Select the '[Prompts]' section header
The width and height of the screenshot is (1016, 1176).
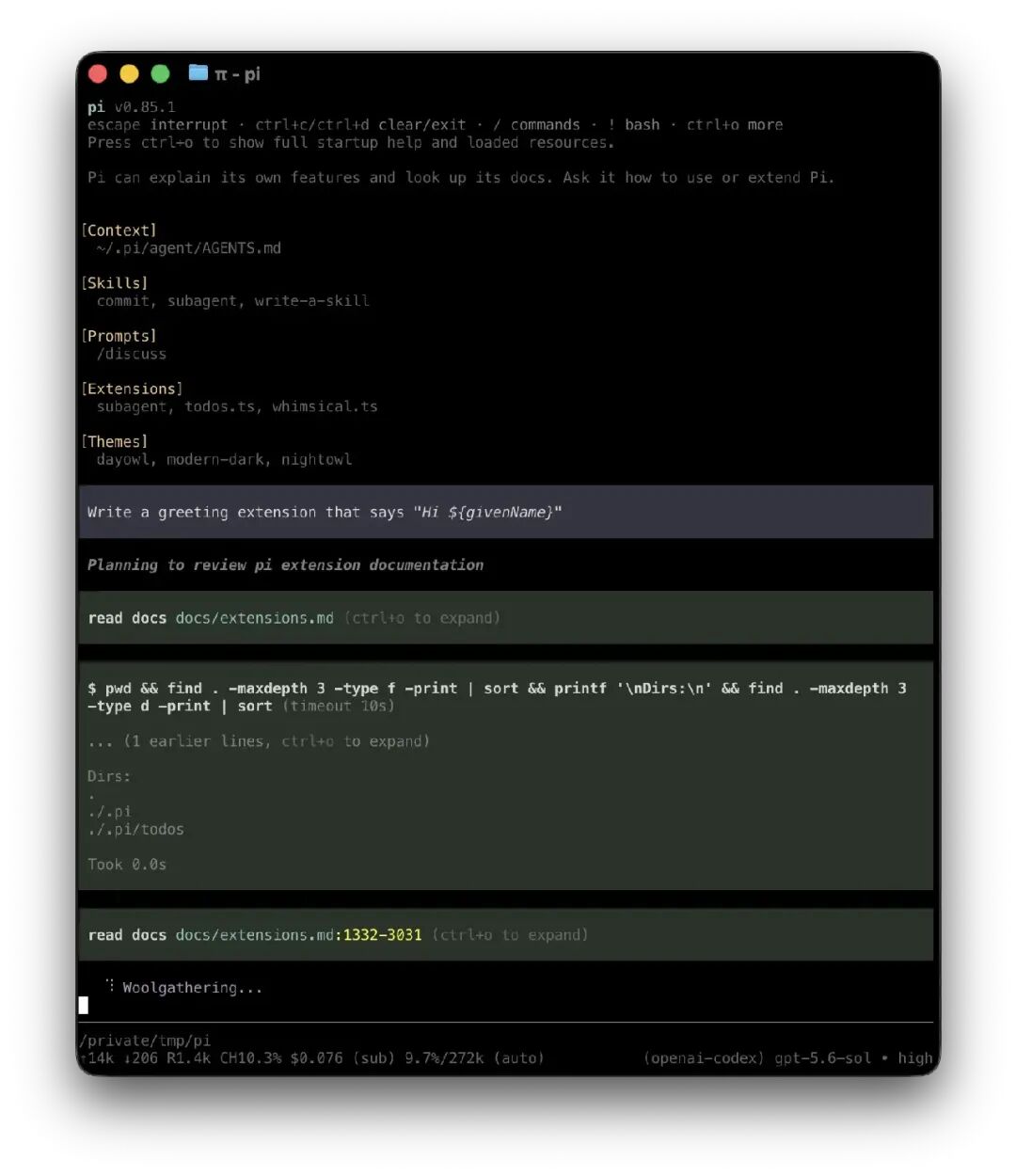119,336
